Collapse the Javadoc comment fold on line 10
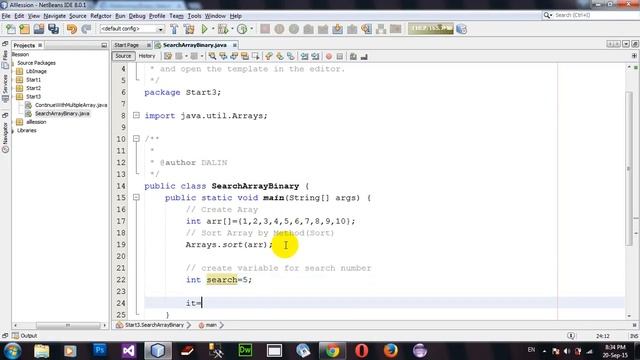640x360 pixels. (136, 139)
